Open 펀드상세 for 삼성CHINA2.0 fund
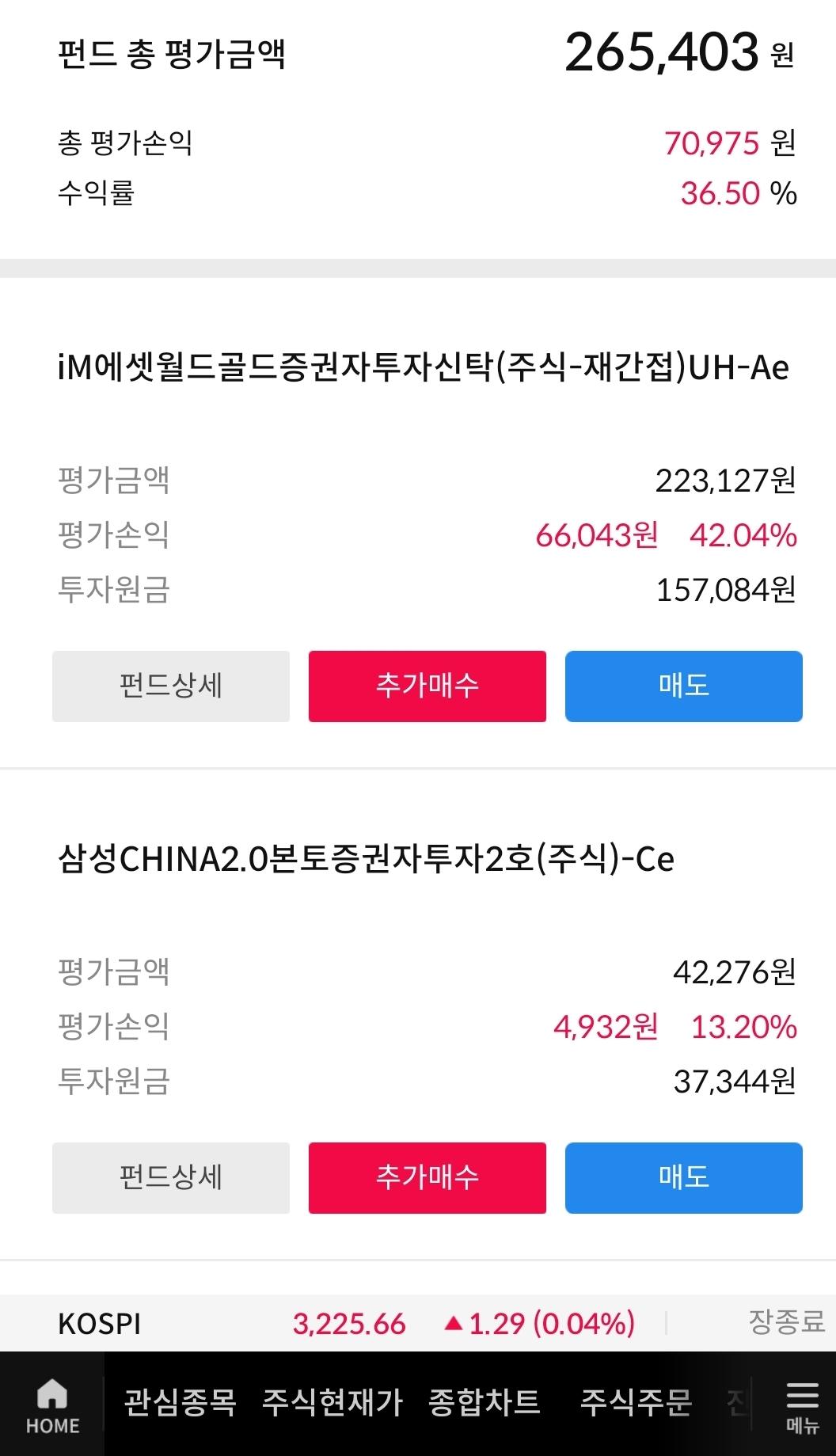836x1456 pixels. point(171,1177)
